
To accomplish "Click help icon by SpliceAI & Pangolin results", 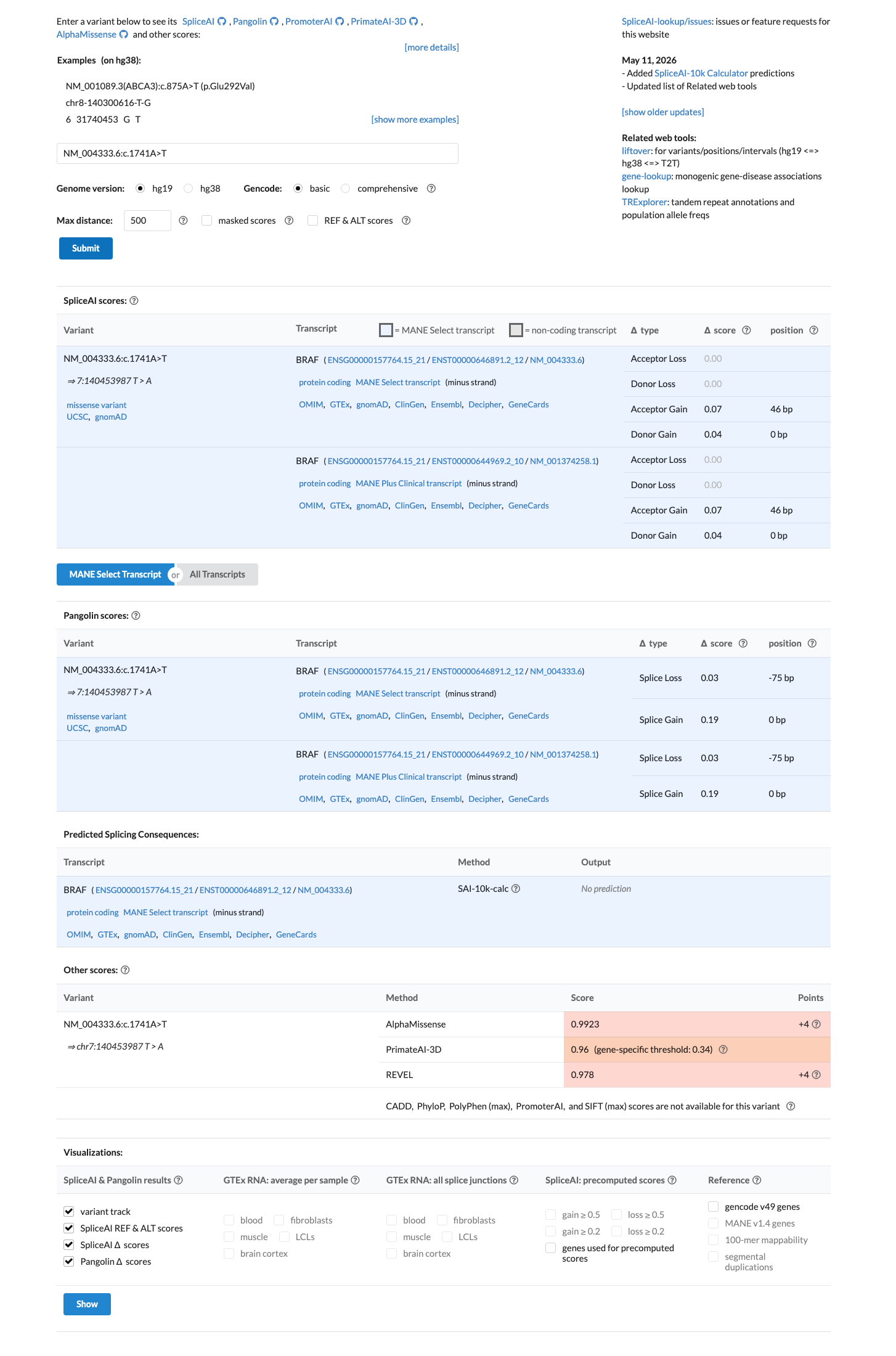I will tap(178, 1180).
